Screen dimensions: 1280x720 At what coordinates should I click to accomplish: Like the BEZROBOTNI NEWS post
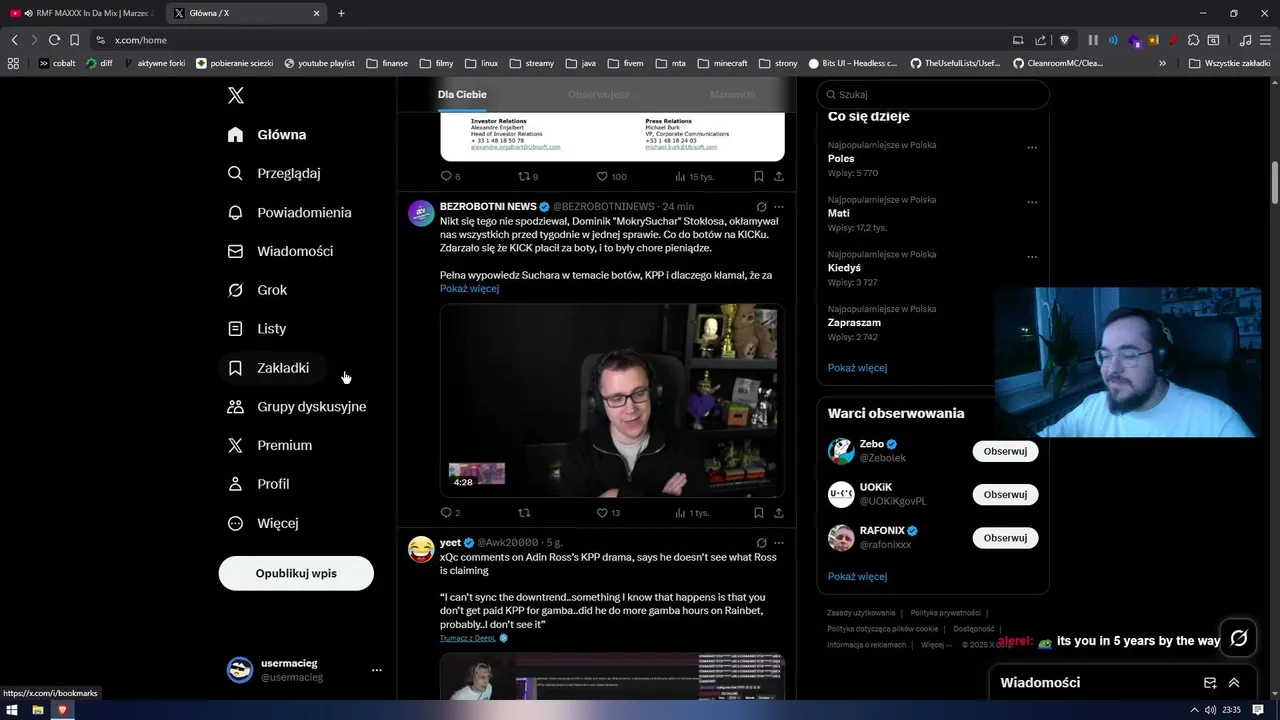point(602,513)
